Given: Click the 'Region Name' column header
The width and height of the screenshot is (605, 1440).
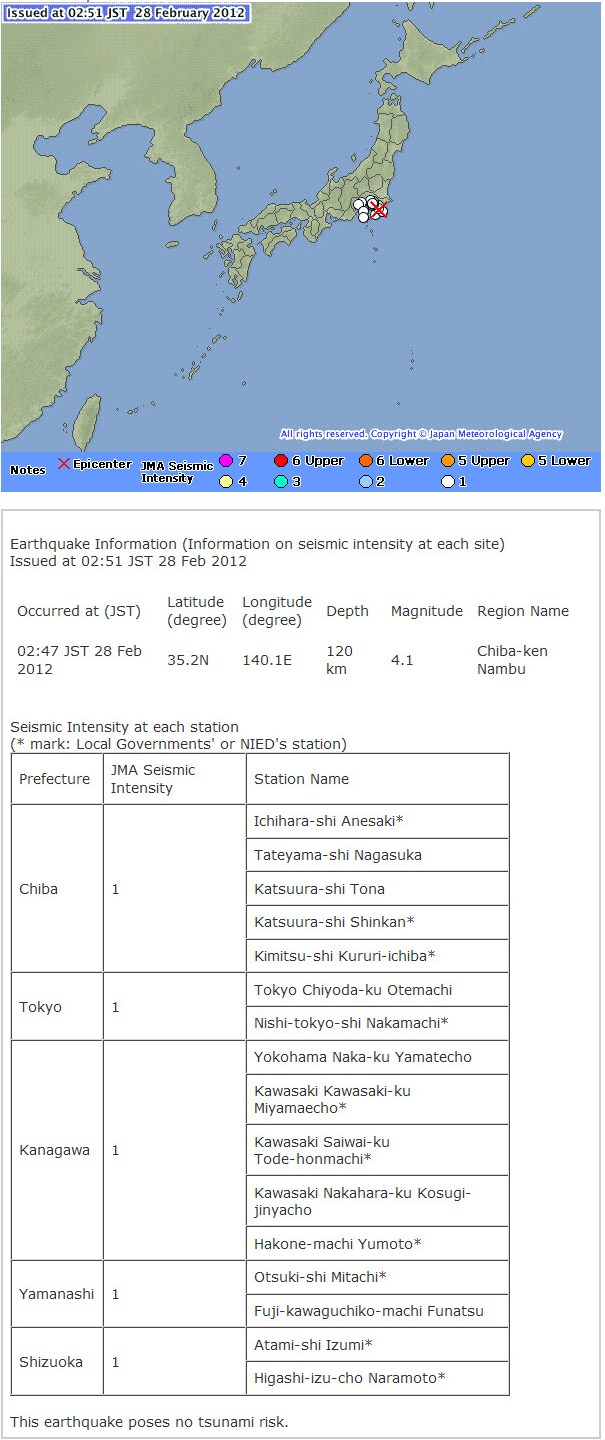Looking at the screenshot, I should 523,611.
